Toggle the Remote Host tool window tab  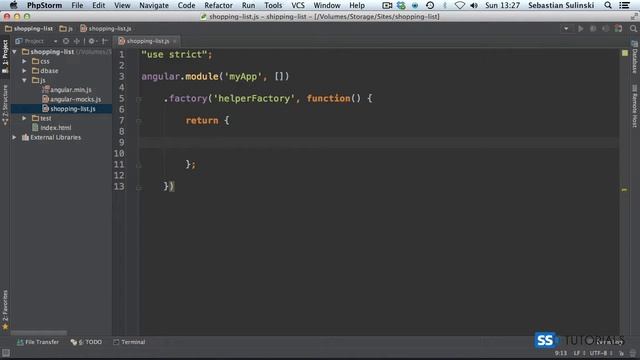click(x=634, y=106)
